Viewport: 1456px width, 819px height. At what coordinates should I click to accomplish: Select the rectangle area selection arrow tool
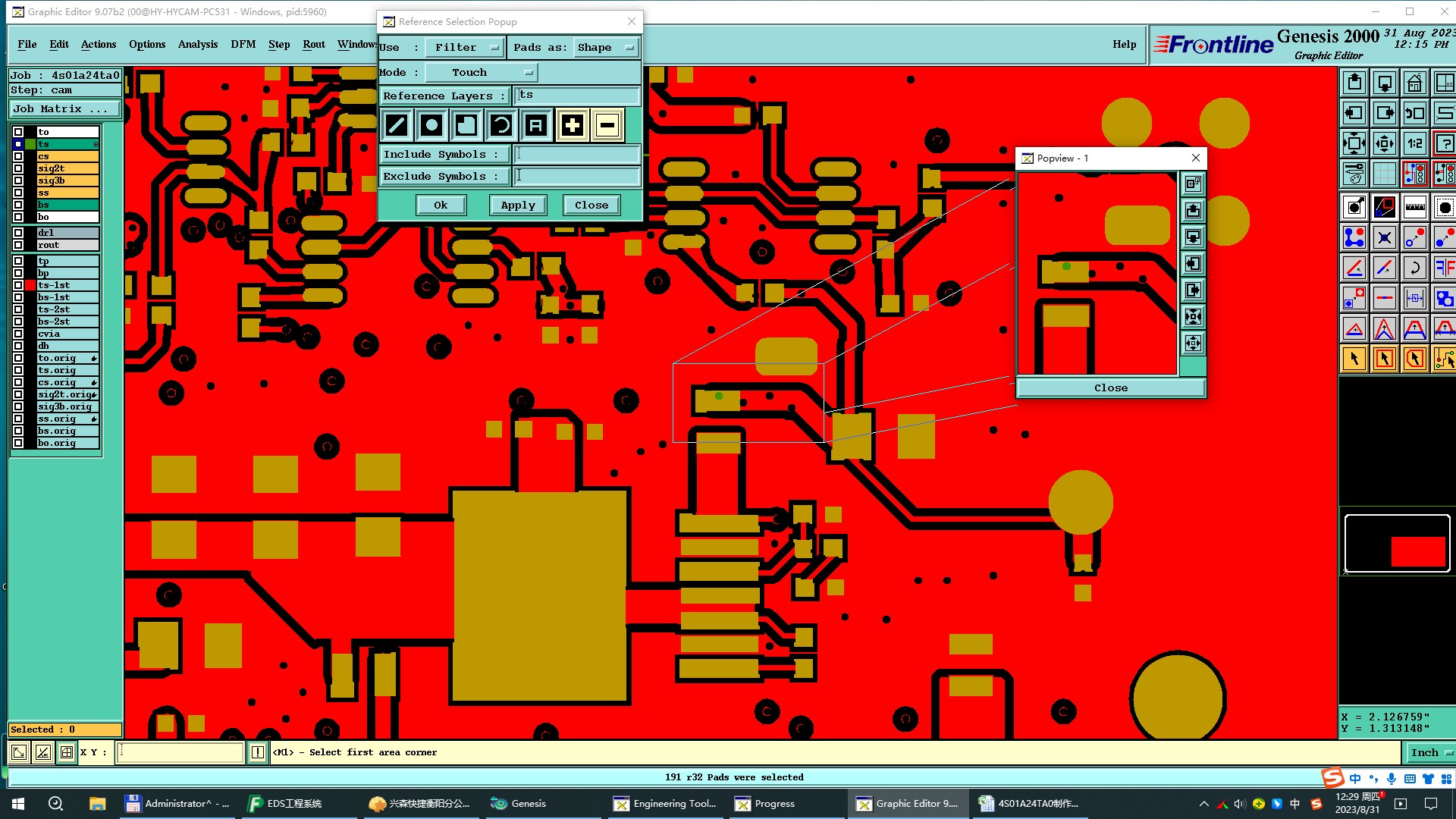pos(1384,359)
